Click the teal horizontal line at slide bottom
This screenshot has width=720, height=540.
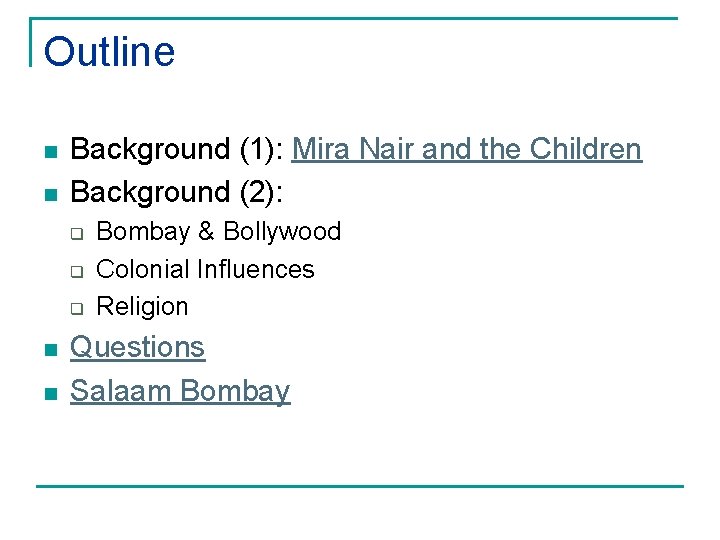[x=360, y=486]
